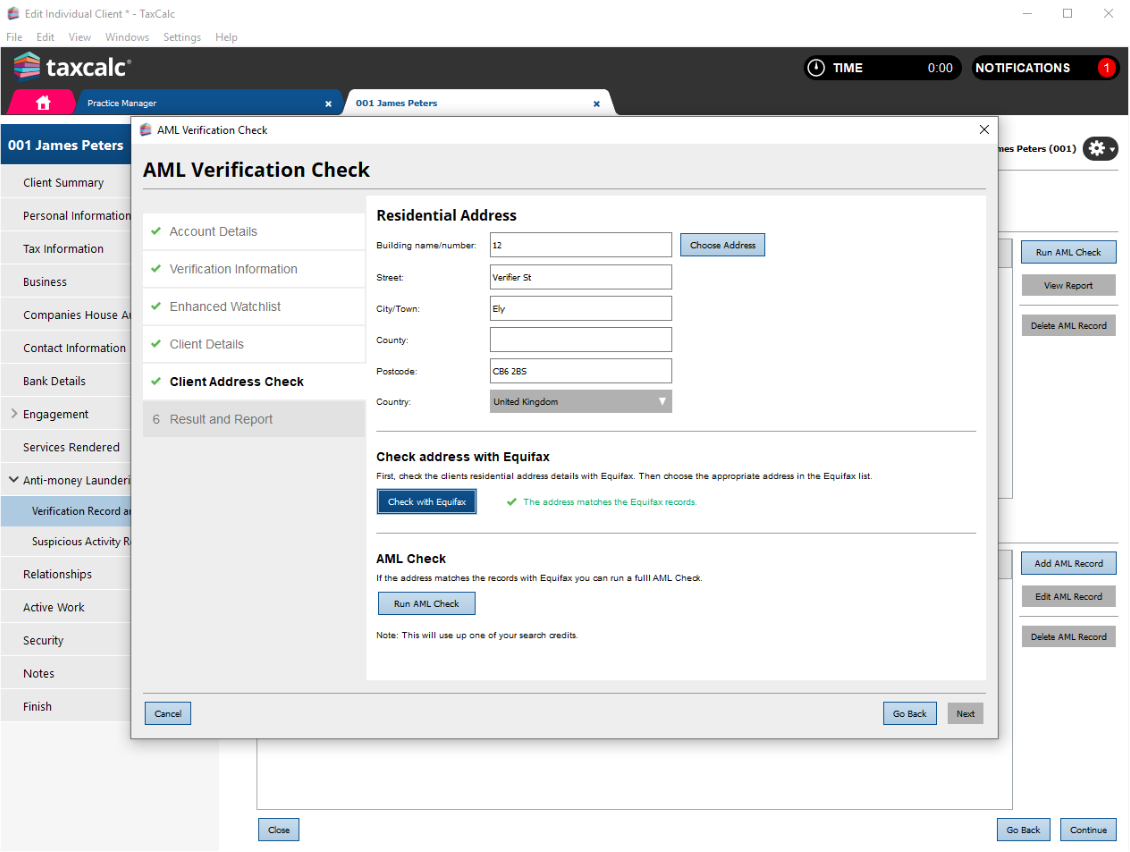Image resolution: width=1130 pixels, height=852 pixels.
Task: Open Finish in the sidebar
Action: pos(66,706)
